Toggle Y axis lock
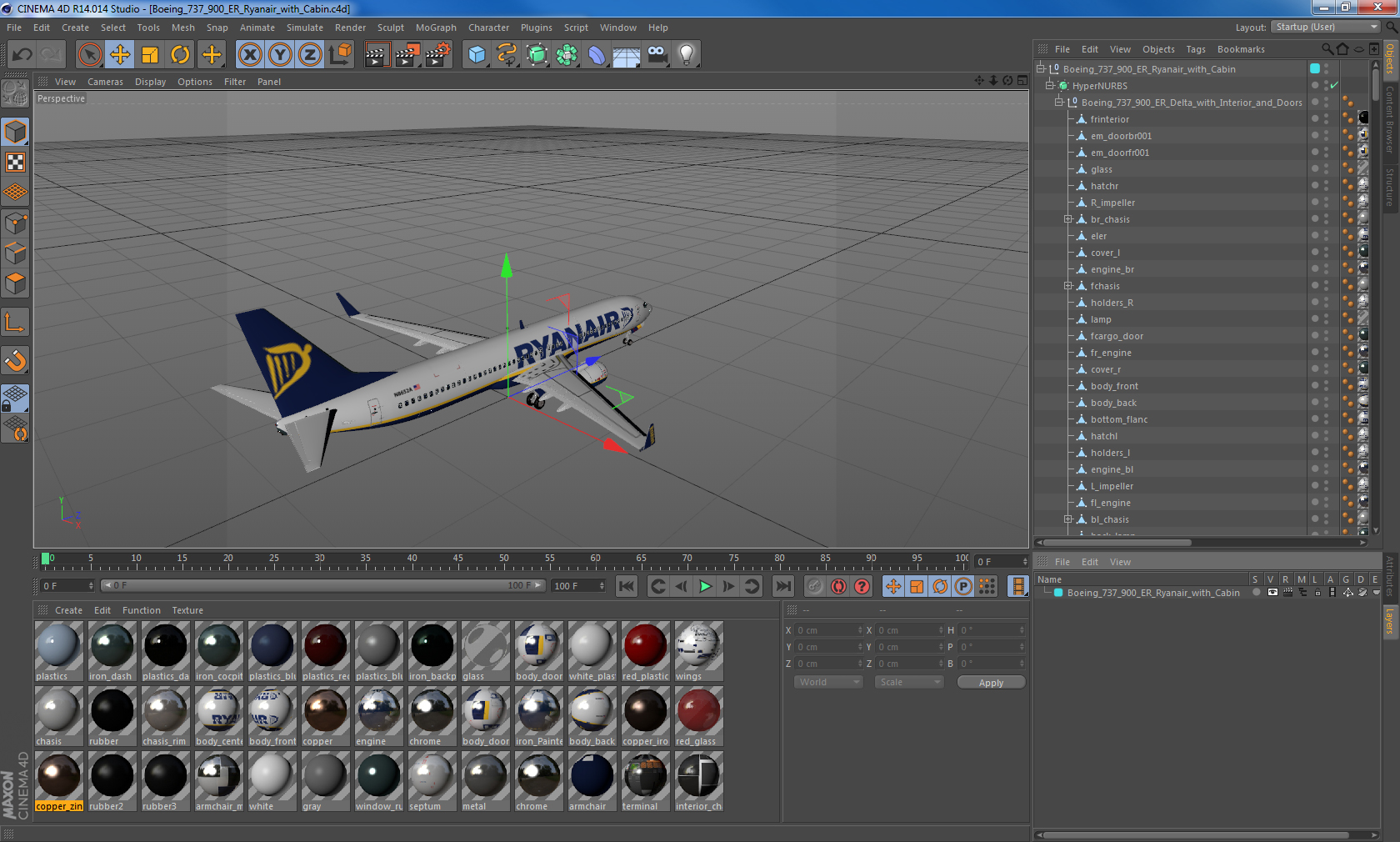Screen dimensions: 1400x842 tap(280, 55)
